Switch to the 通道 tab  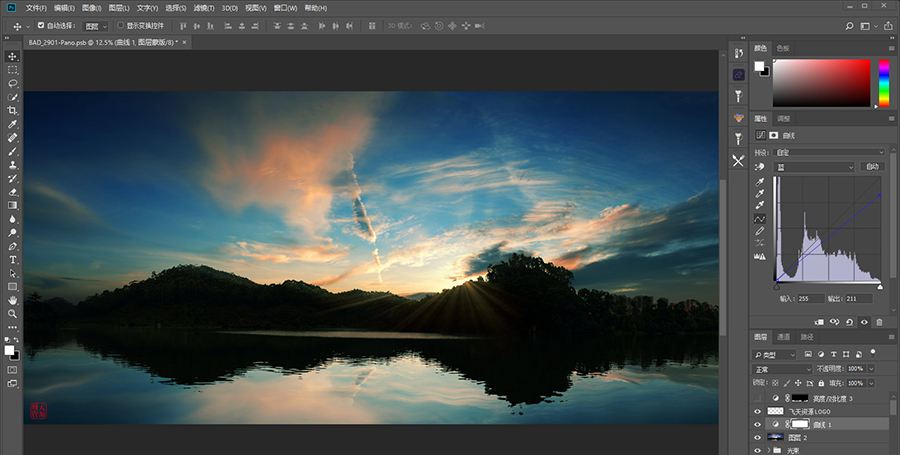[x=783, y=337]
